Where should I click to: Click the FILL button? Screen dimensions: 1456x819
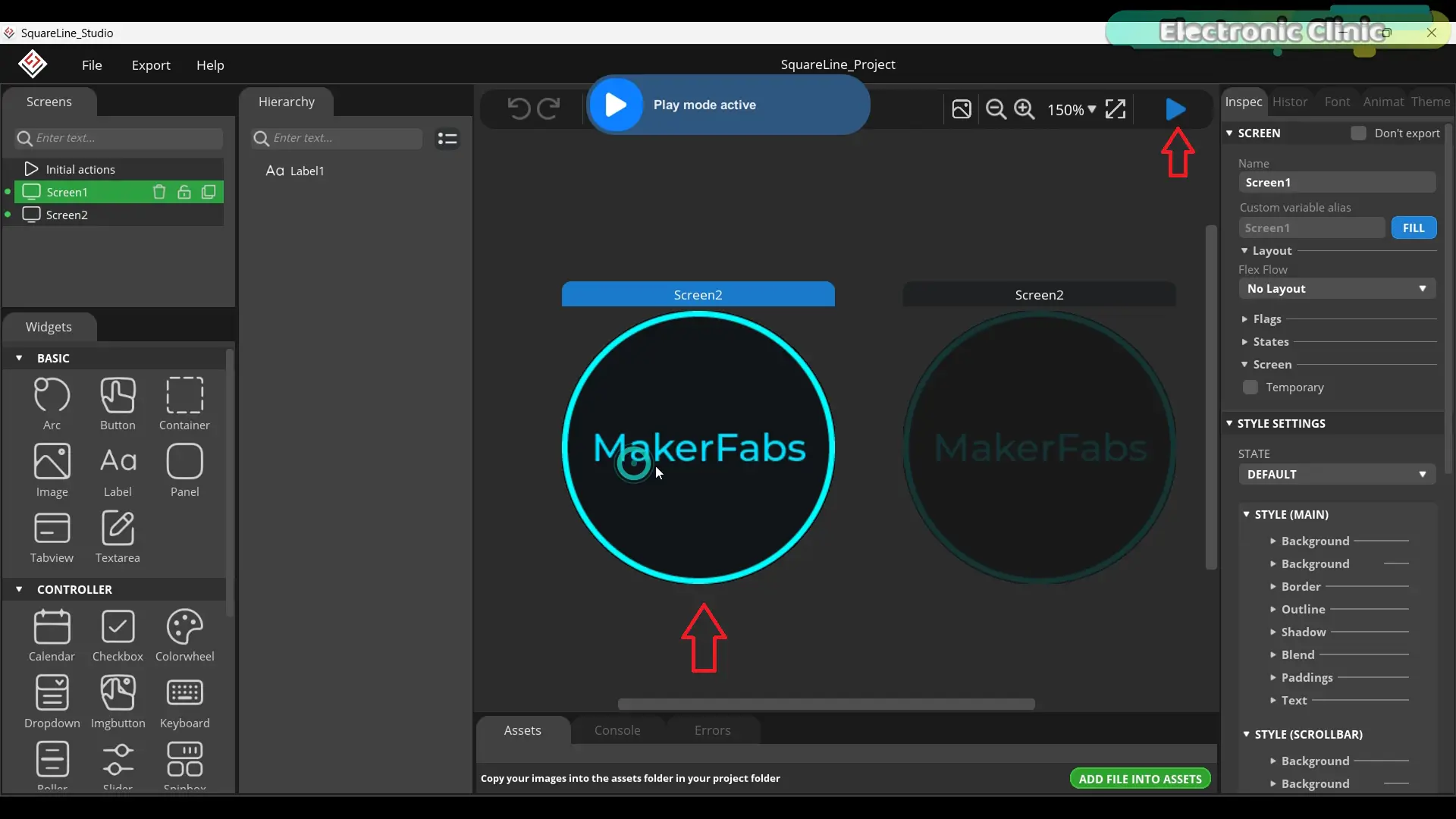tap(1414, 228)
